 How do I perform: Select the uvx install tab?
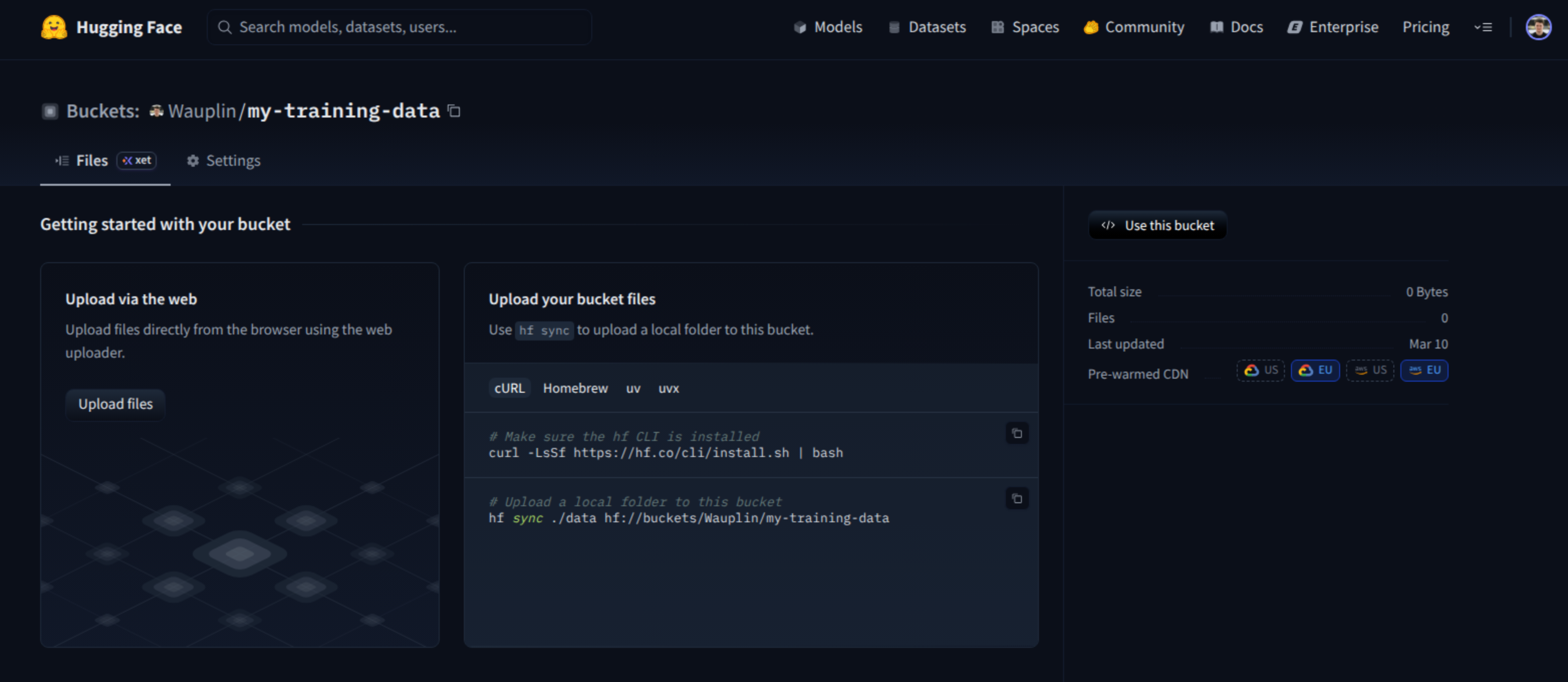[669, 389]
